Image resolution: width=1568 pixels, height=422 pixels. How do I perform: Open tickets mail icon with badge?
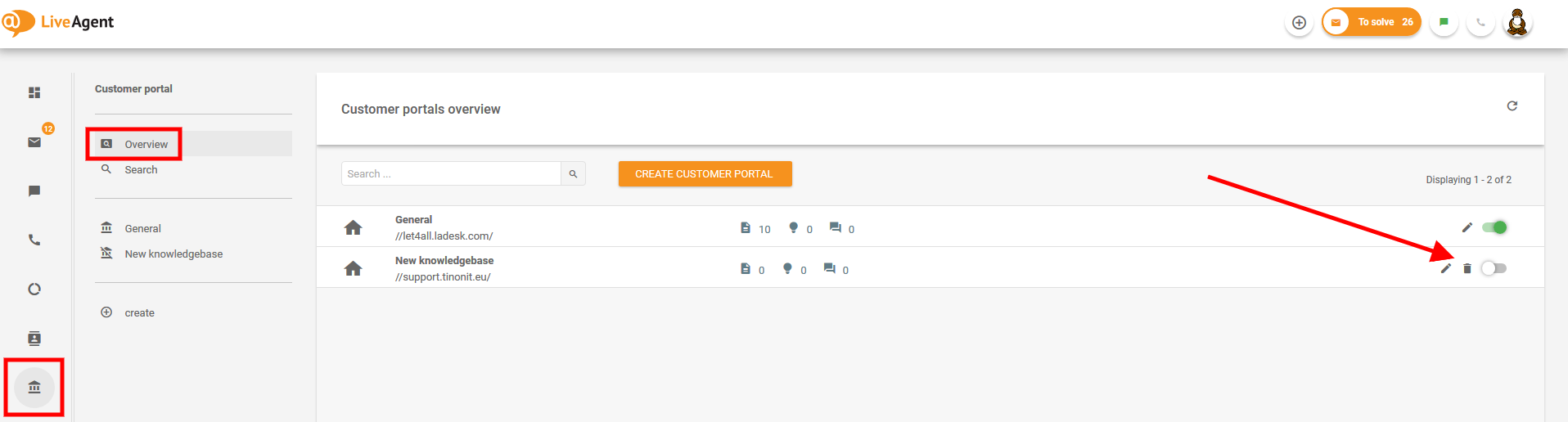(x=34, y=141)
